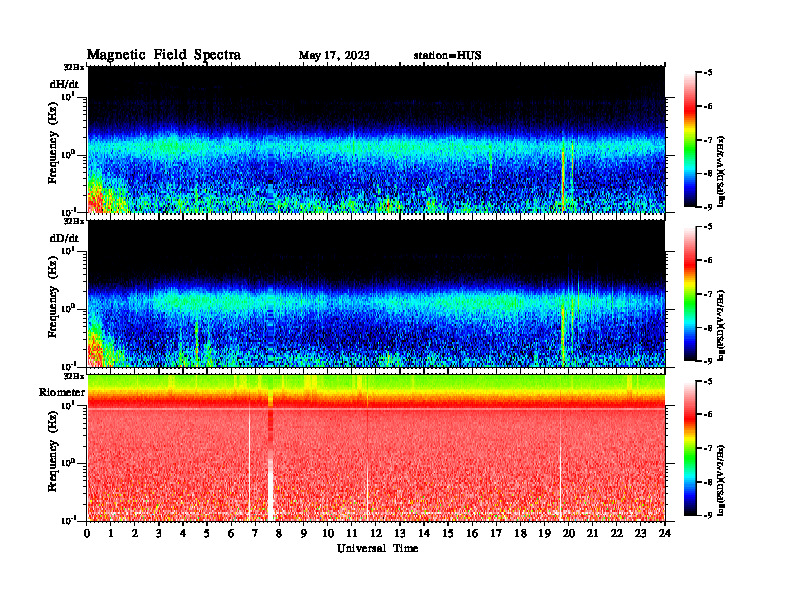792x612 pixels.
Task: Click the "Magnetic Field Spectra" title
Action: 164,55
